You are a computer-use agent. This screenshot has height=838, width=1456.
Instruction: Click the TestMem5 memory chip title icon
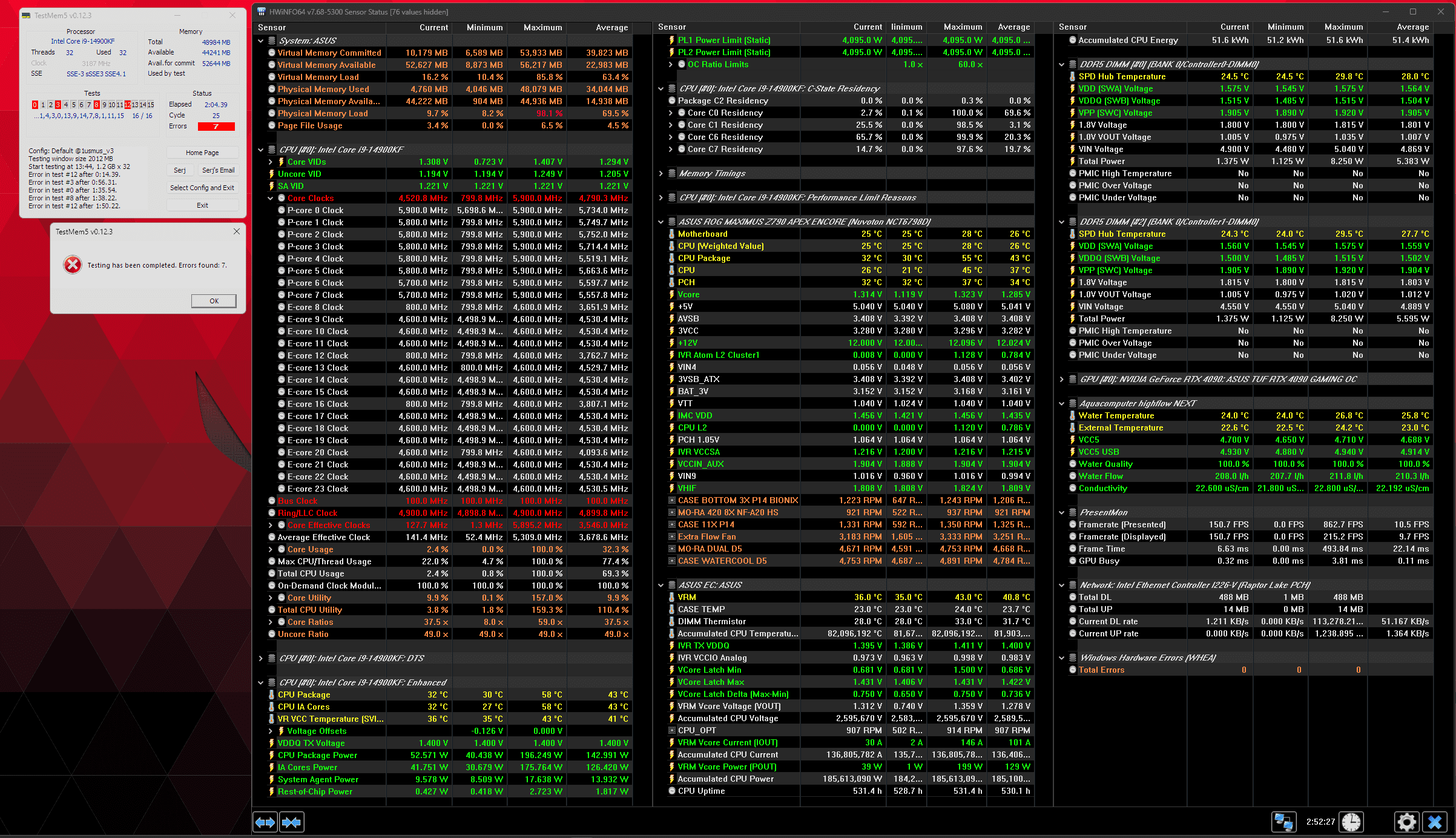(26, 15)
